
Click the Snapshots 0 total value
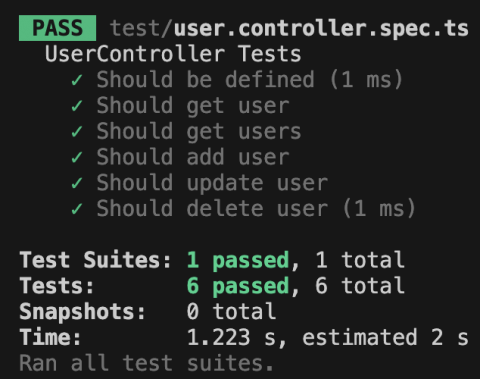(x=231, y=312)
